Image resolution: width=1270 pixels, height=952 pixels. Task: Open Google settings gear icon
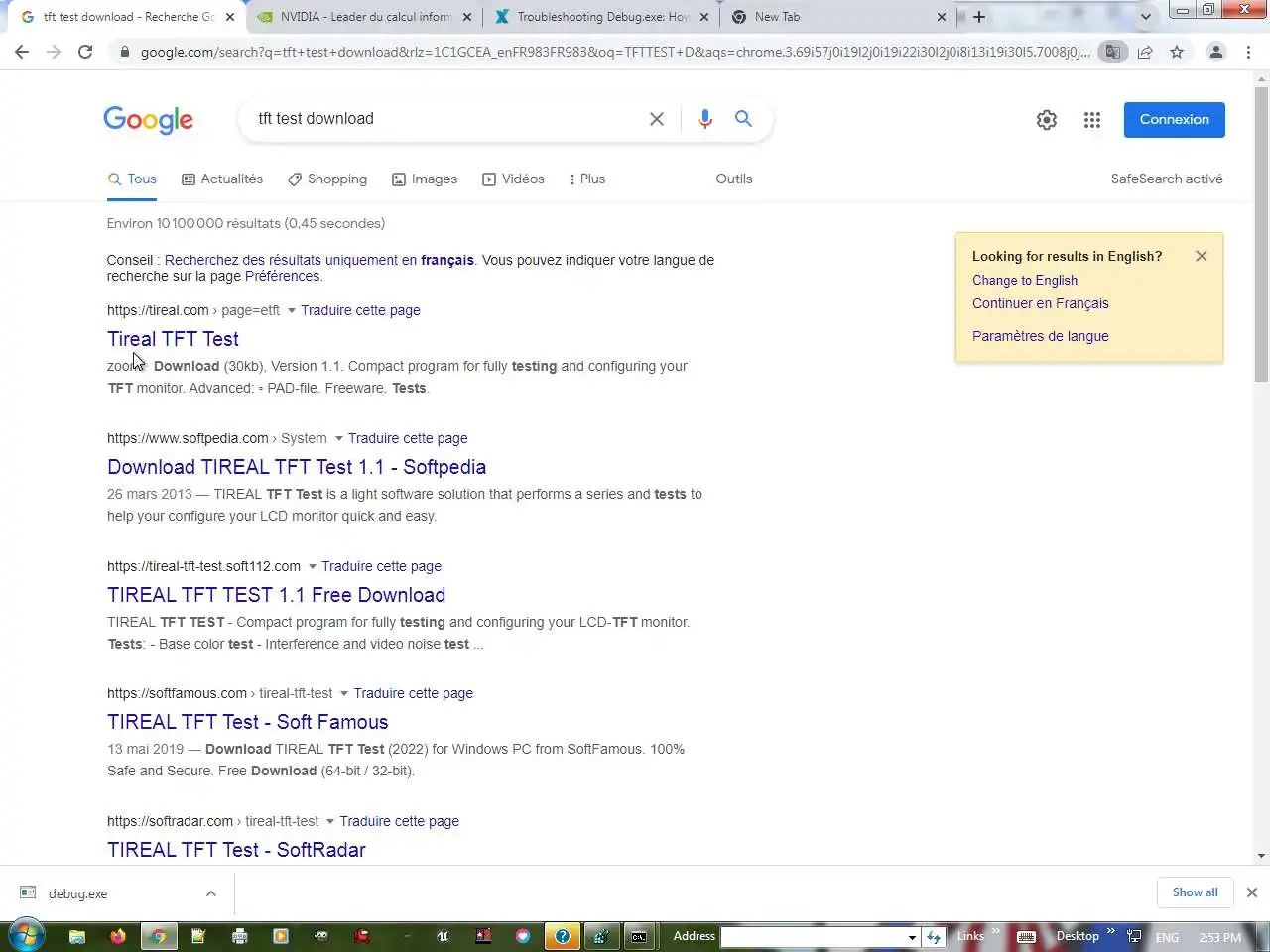point(1047,120)
